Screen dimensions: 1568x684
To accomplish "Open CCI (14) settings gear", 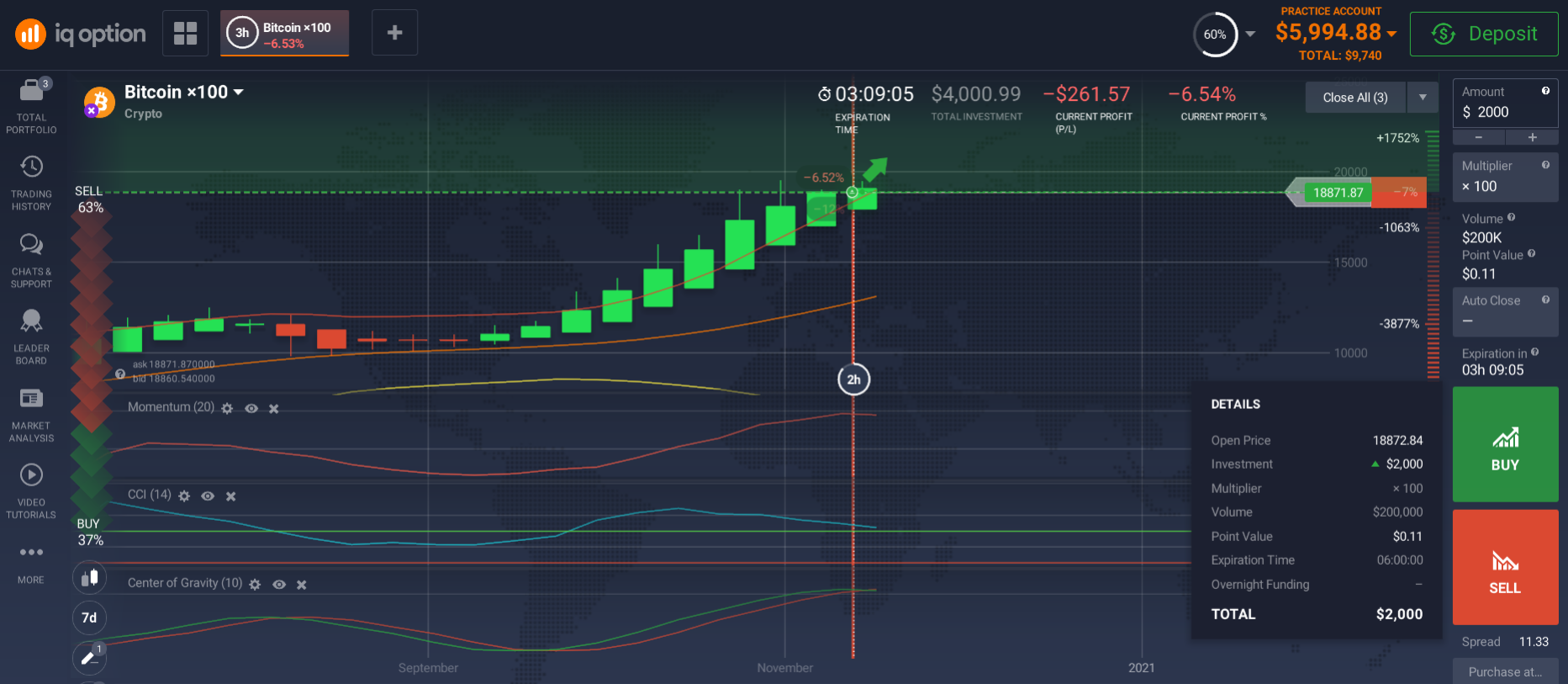I will 184,496.
